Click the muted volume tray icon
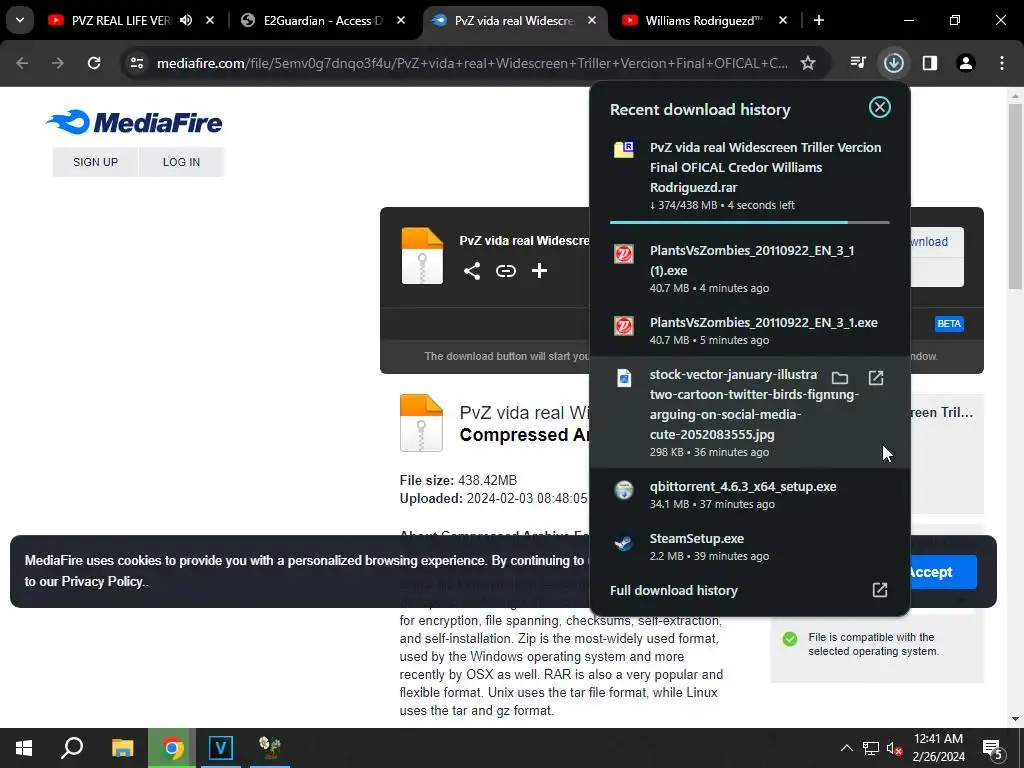Viewport: 1024px width, 768px height. tap(894, 748)
